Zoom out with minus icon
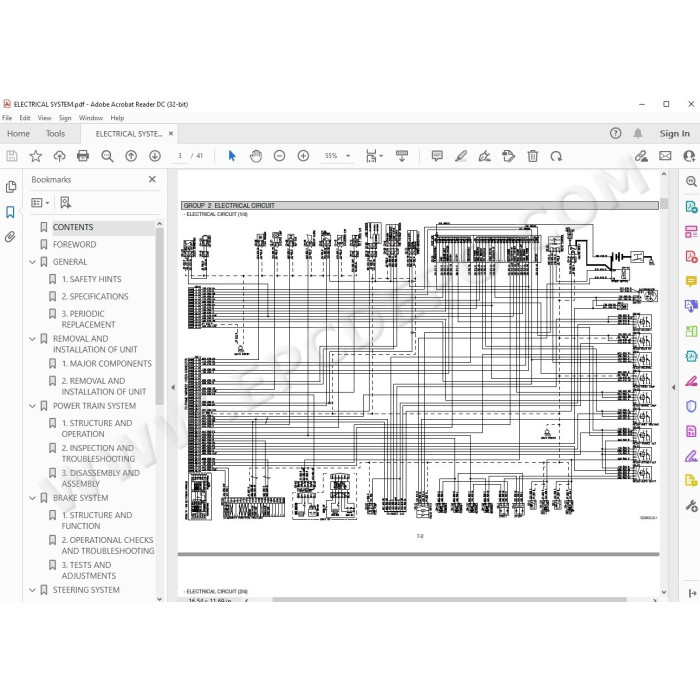700x700 pixels. coord(279,156)
